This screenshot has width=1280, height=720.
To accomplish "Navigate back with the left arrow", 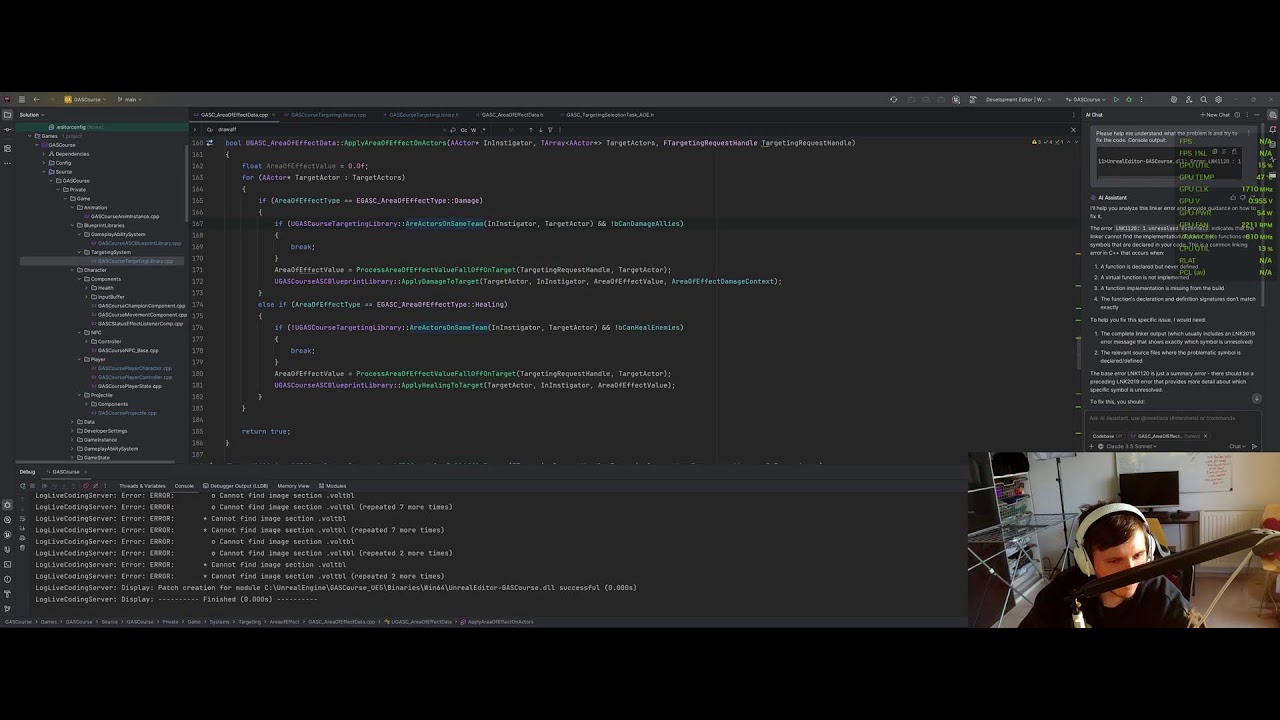I will pyautogui.click(x=36, y=99).
